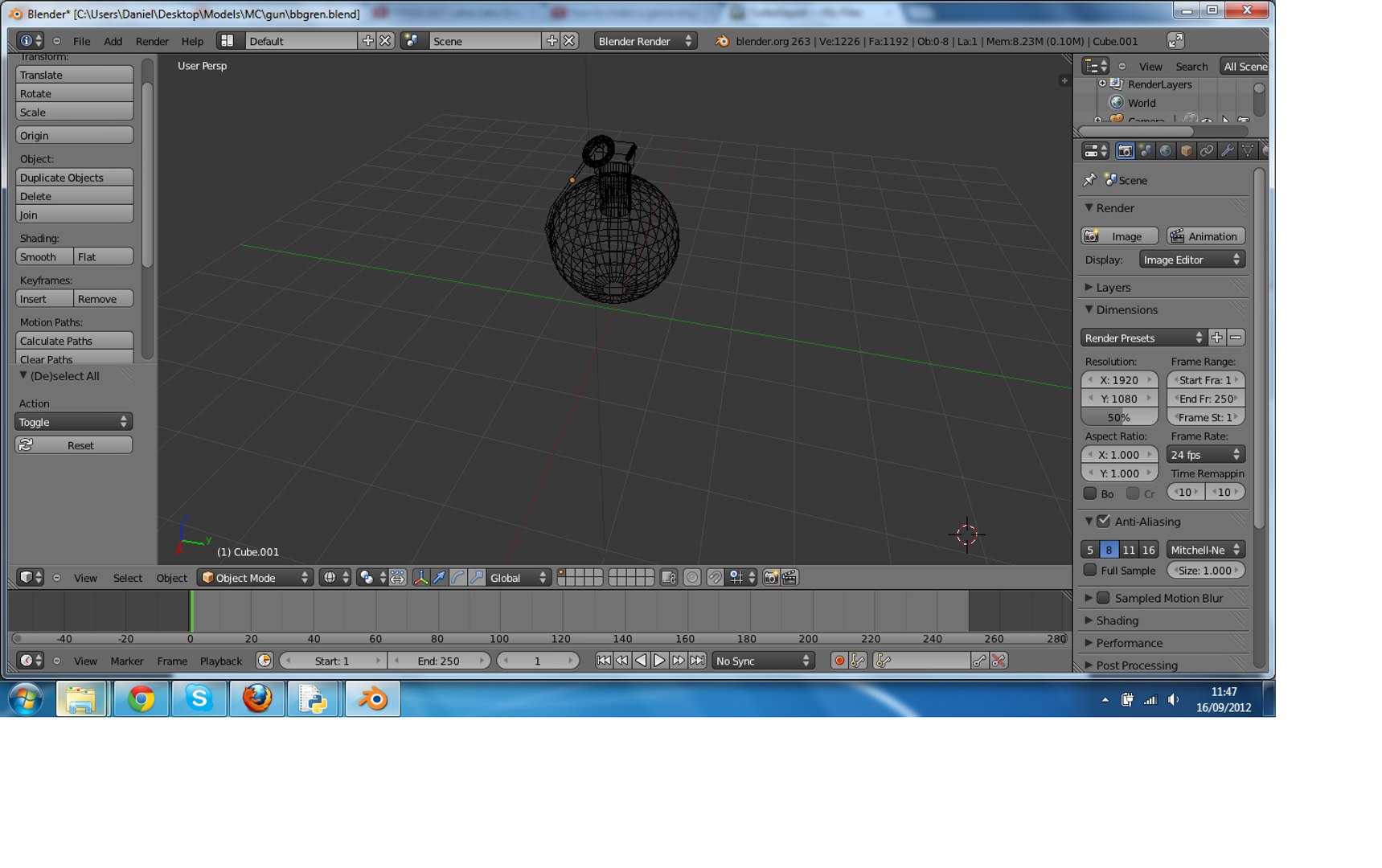Open the Add menu
1382x868 pixels.
113,41
